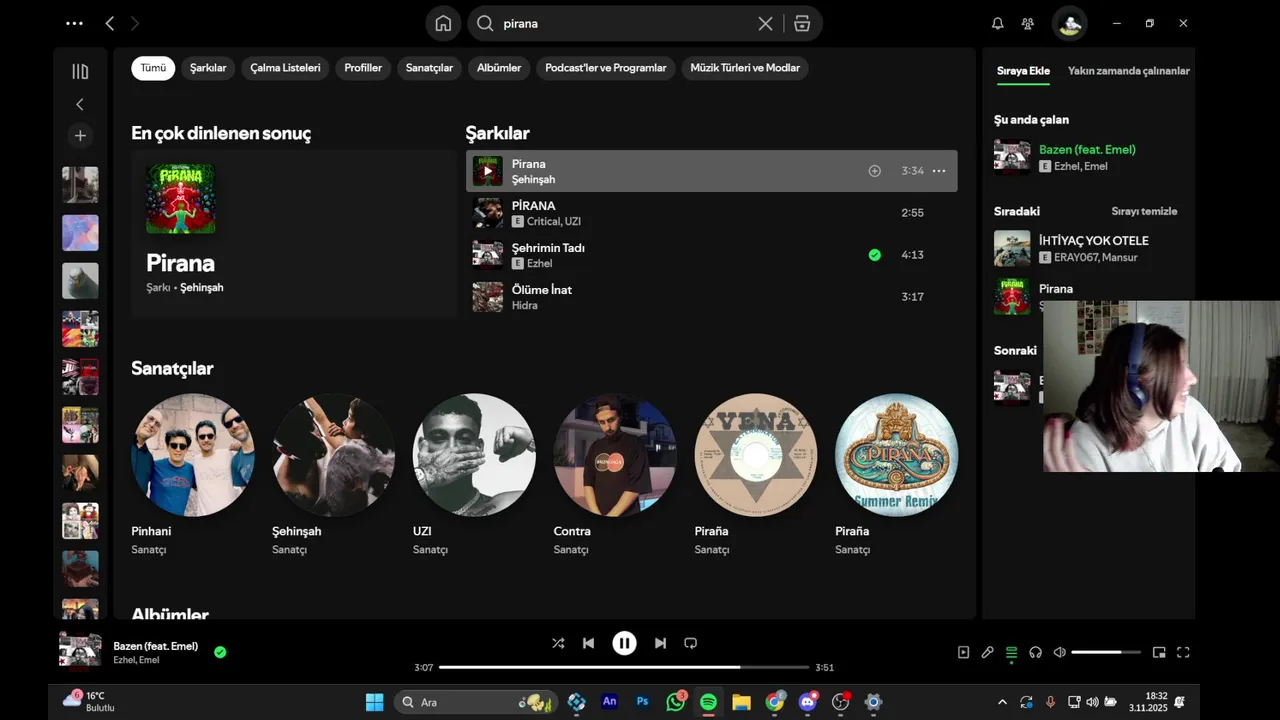1280x720 pixels.
Task: Open the UZI artist card
Action: [474, 476]
